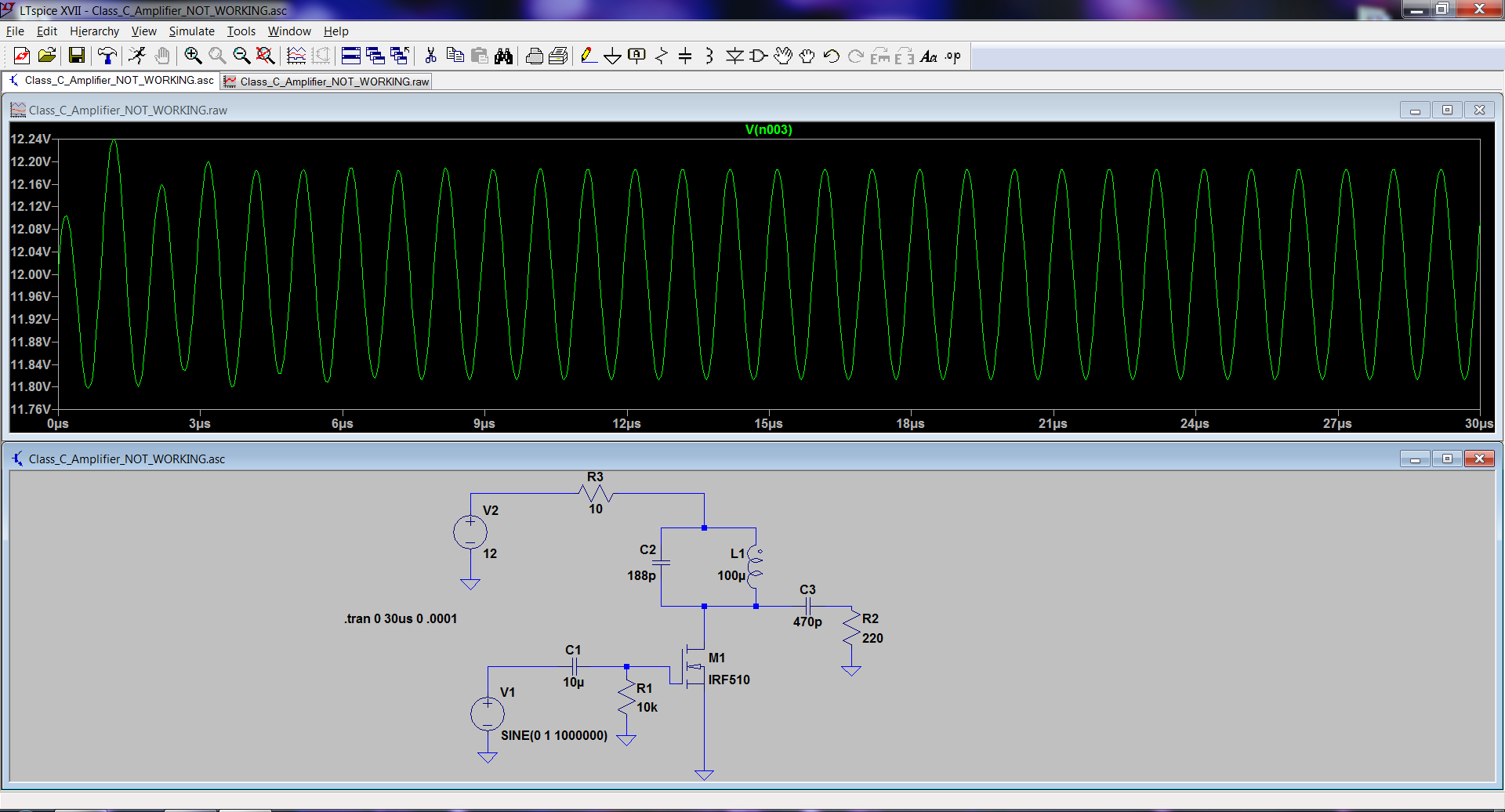
Task: Open the View menu
Action: pyautogui.click(x=143, y=31)
